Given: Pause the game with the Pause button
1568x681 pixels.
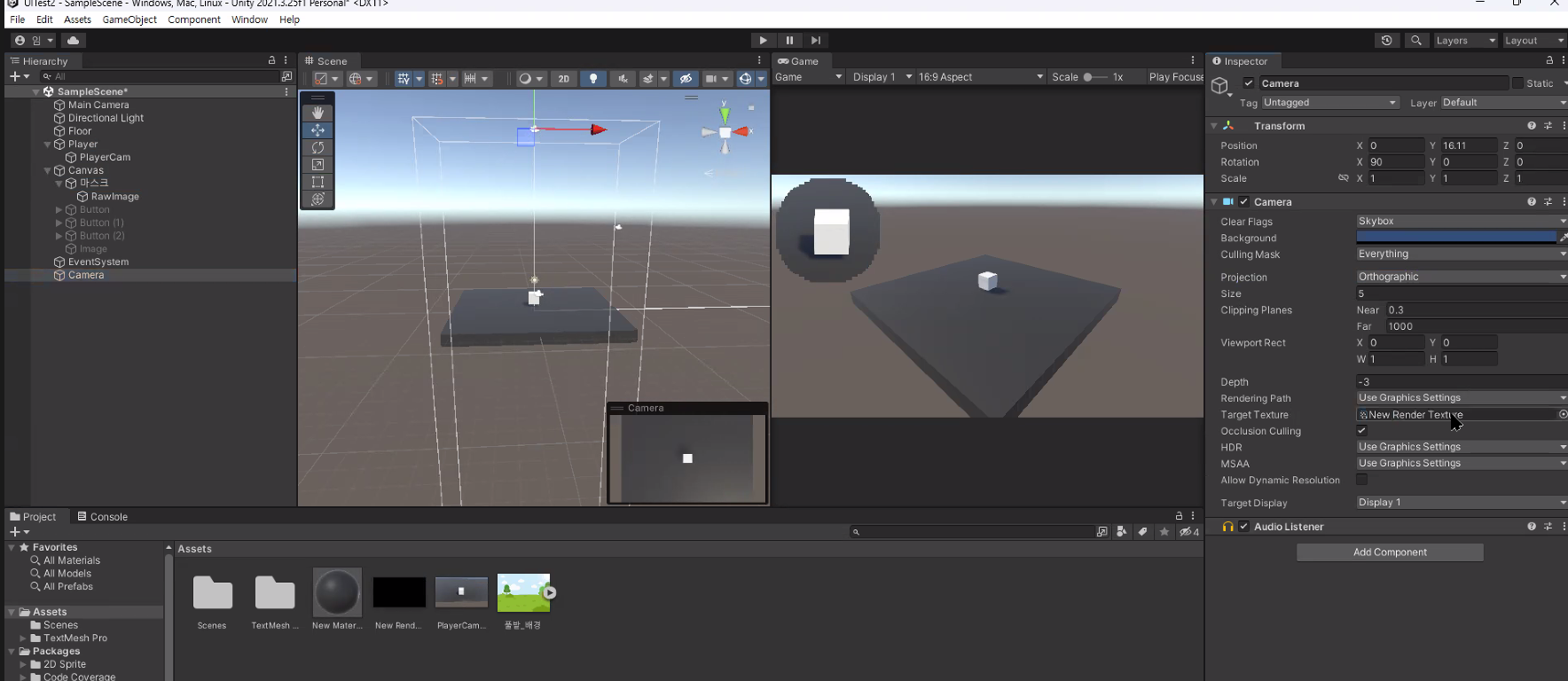Looking at the screenshot, I should click(789, 40).
